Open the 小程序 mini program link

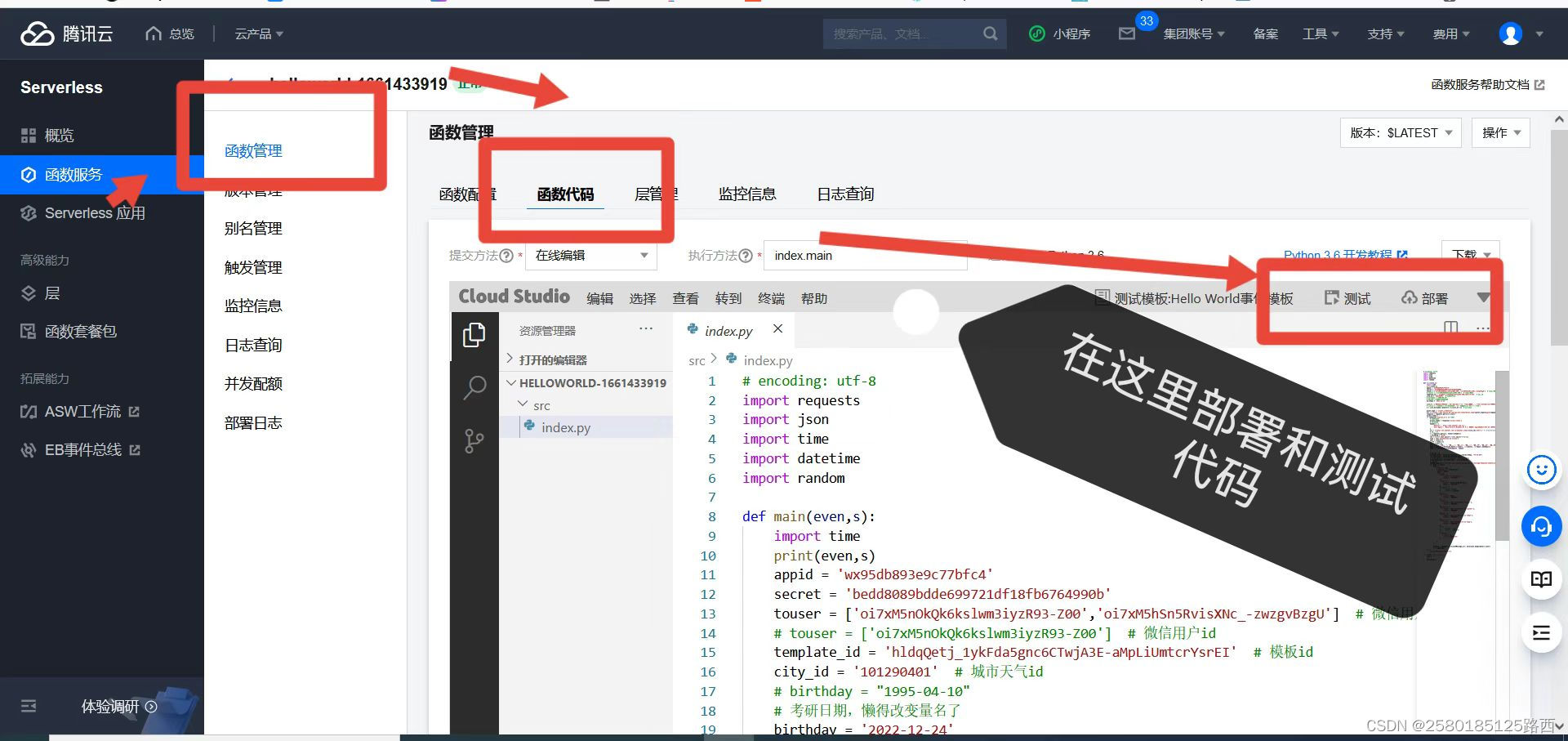click(1060, 33)
